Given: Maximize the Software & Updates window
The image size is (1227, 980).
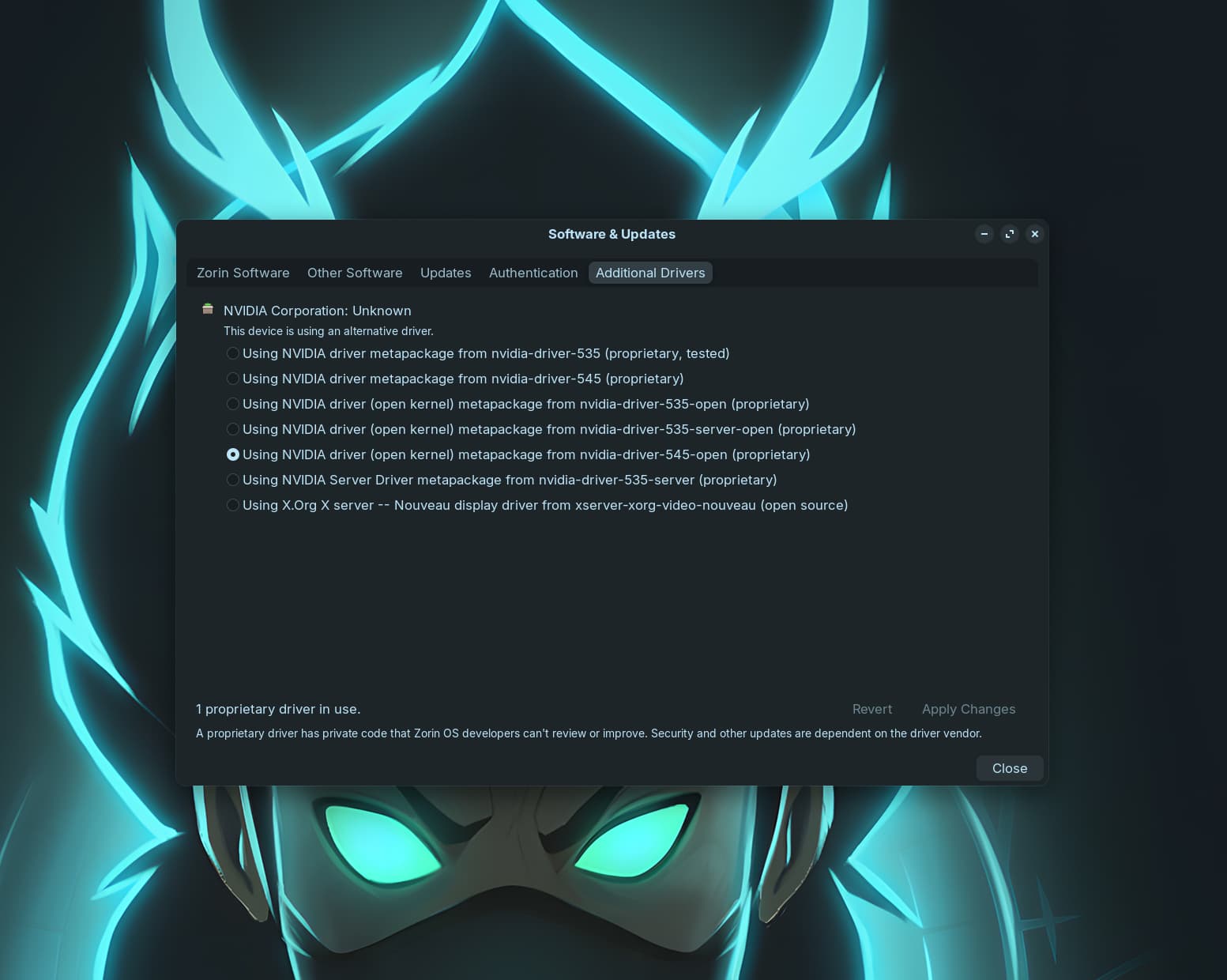Looking at the screenshot, I should point(1009,234).
